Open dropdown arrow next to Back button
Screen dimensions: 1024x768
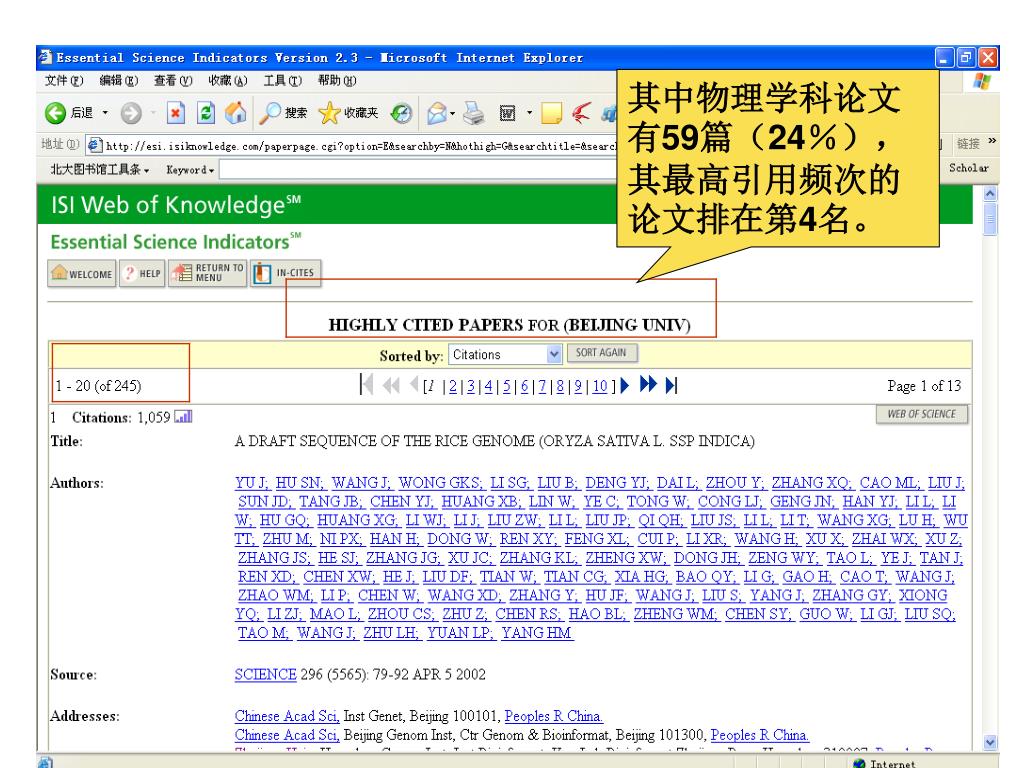click(104, 113)
